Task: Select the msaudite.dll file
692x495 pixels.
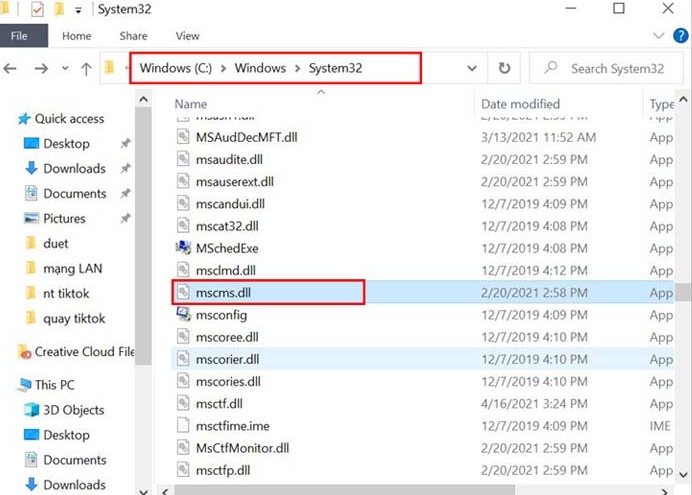Action: (229, 160)
